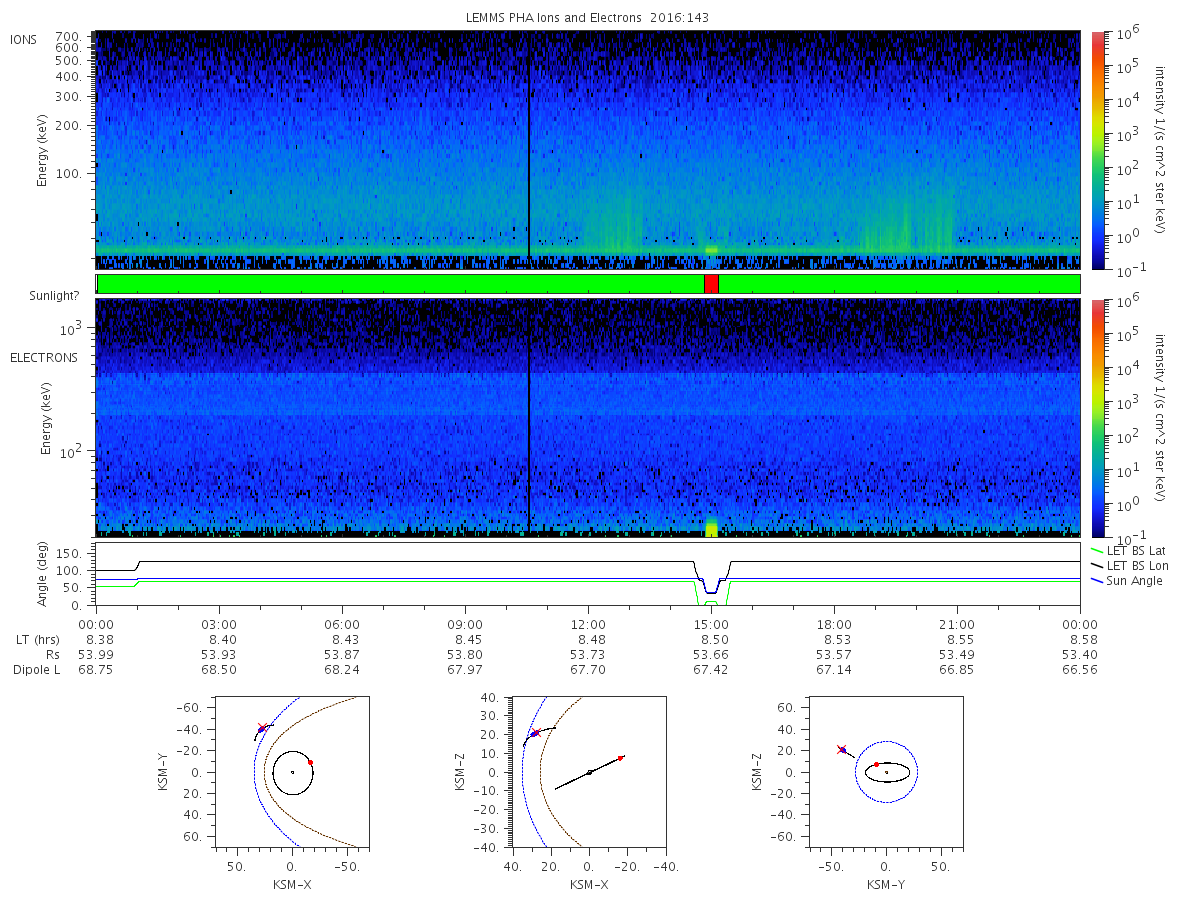Click the Dipole L row label
Image resolution: width=1200 pixels, height=900 pixels.
click(x=36, y=670)
